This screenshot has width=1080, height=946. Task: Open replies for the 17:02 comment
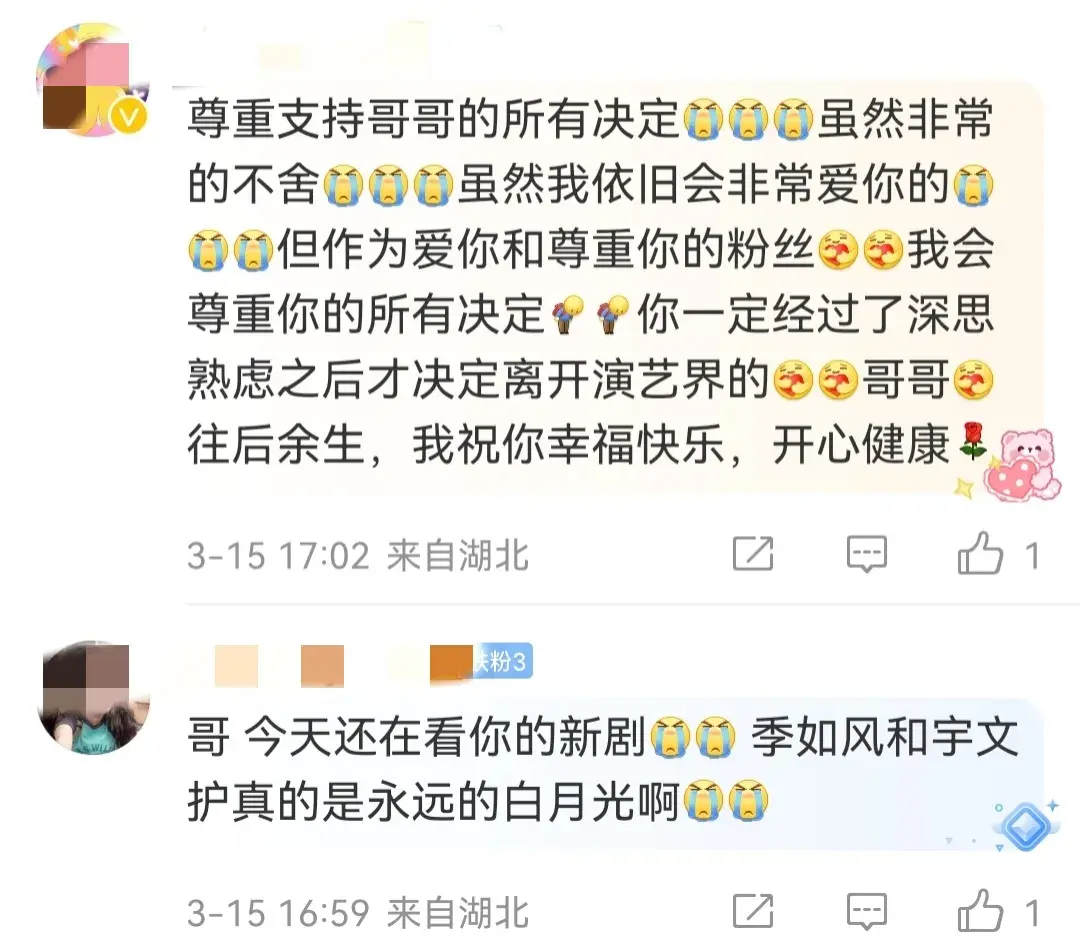point(866,554)
